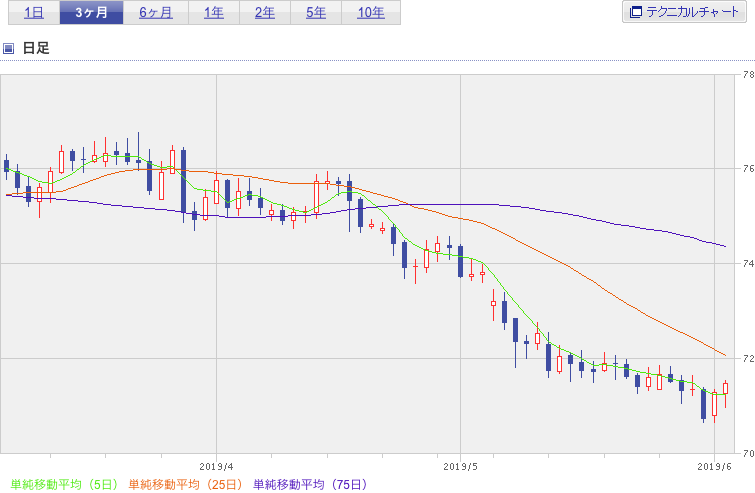Screen dimensions: 755x493
Task: Click the 単純移動平均（25日） legend label
Action: tap(185, 484)
